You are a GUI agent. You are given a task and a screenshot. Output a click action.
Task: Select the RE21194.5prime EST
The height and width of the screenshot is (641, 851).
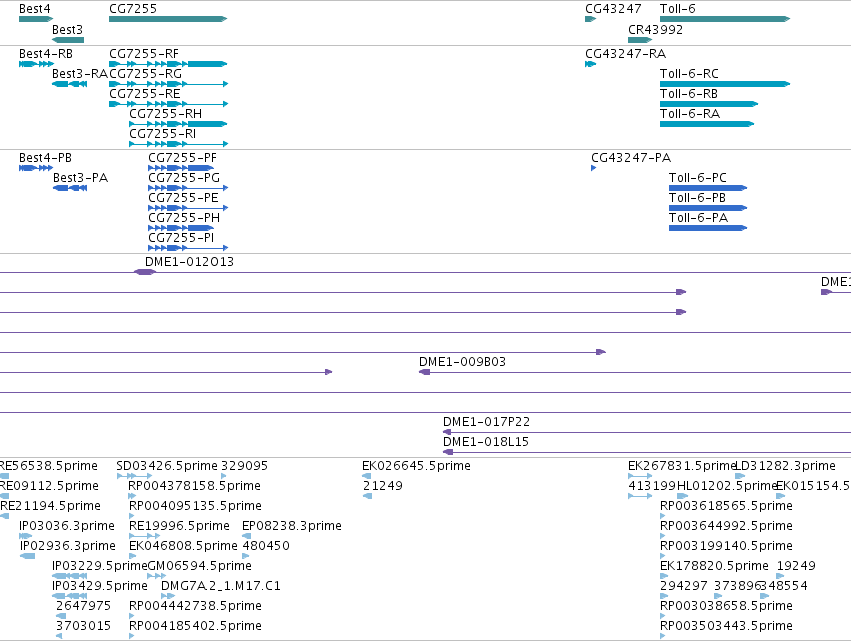pos(4,517)
